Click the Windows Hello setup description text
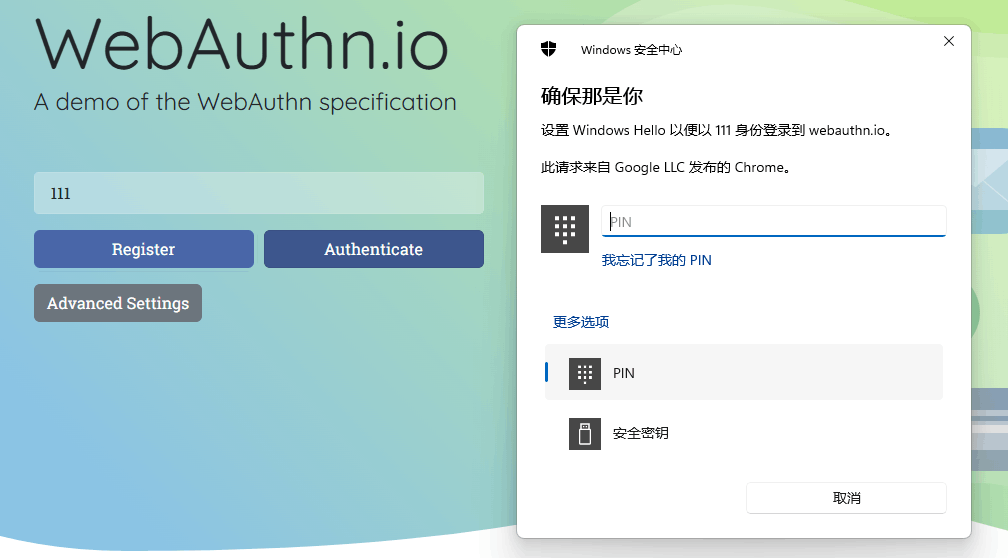Screen dimensions: 1008x558 tap(716, 130)
